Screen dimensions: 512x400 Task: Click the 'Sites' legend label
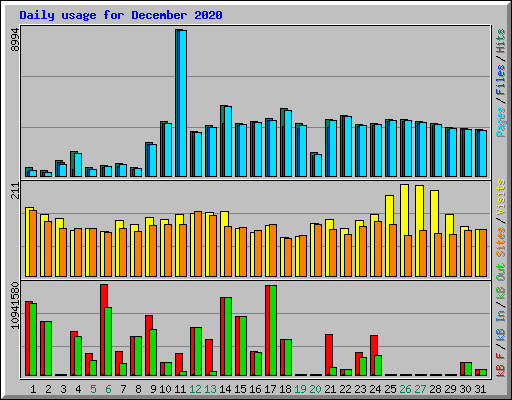pyautogui.click(x=500, y=242)
